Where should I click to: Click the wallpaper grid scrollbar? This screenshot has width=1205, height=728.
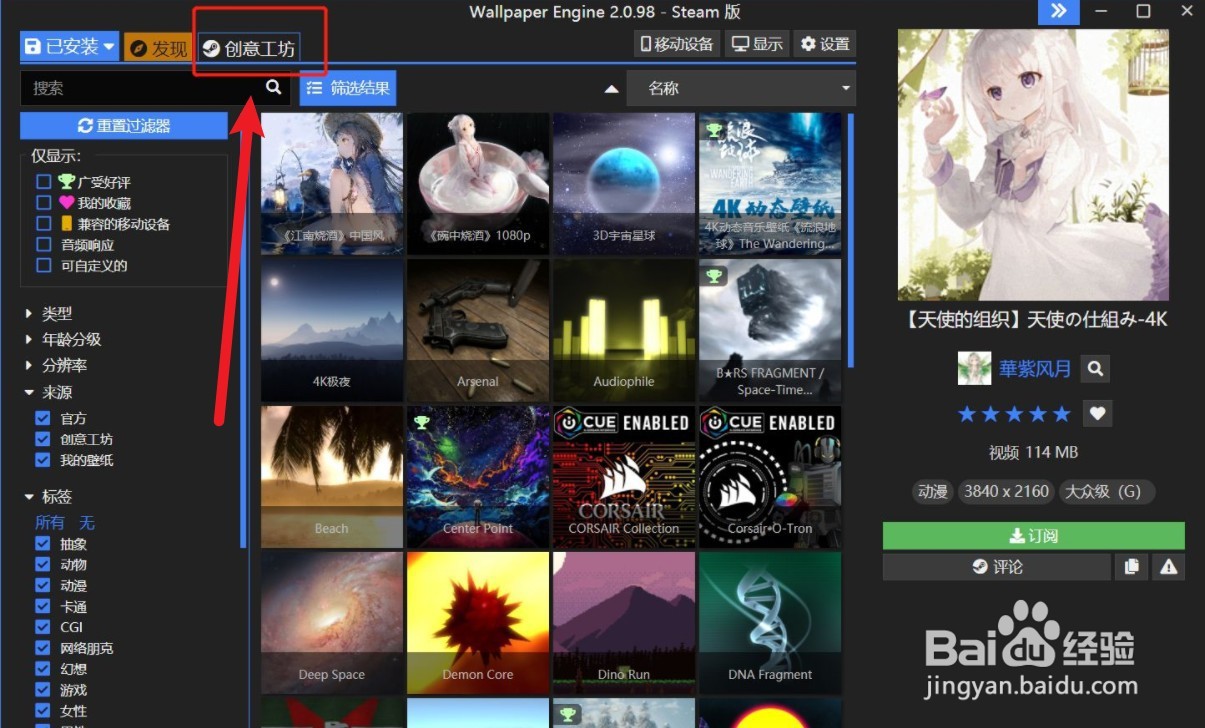[x=851, y=240]
